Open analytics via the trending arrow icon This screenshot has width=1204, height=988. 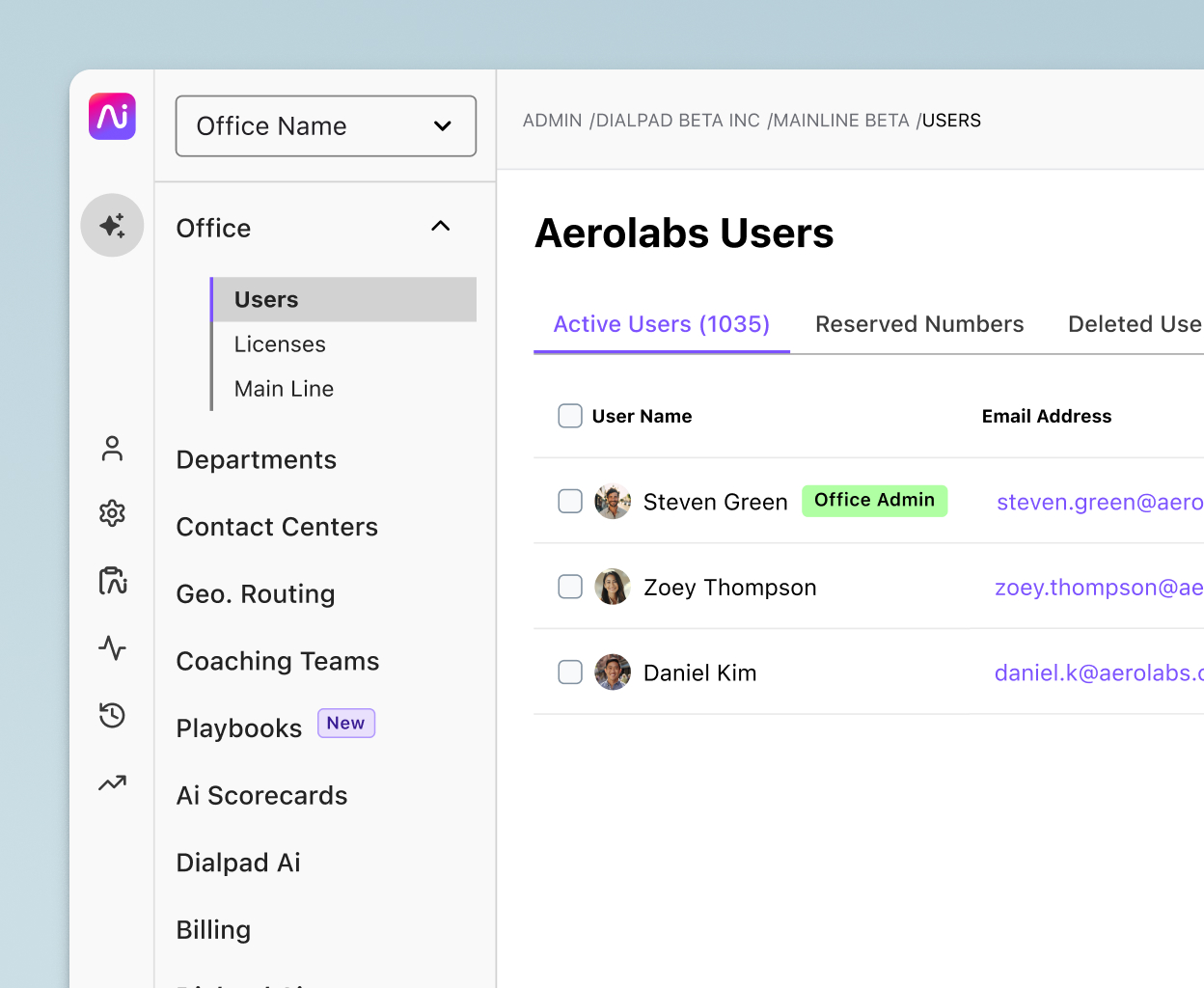(x=112, y=782)
